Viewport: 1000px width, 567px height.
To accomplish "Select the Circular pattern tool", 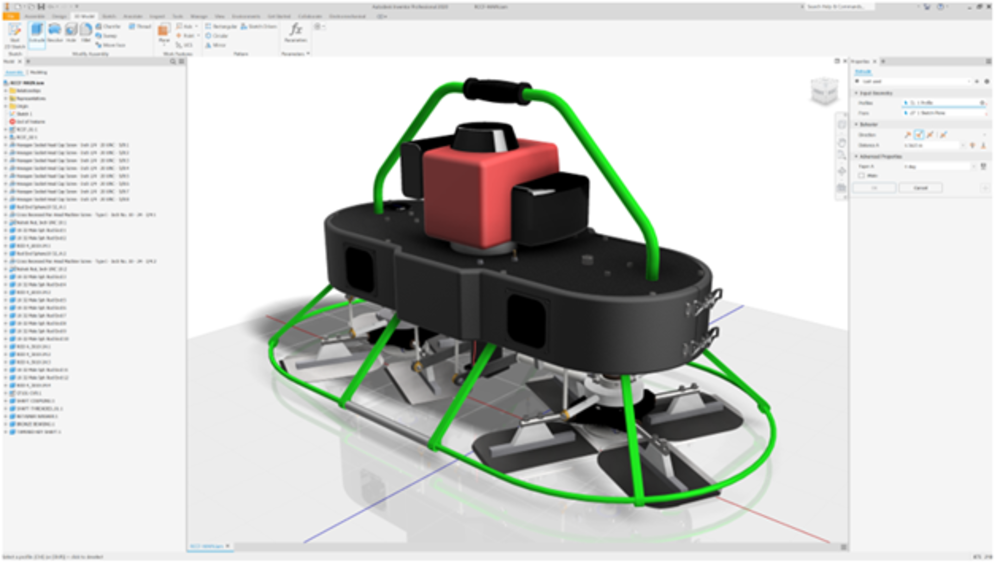I will pyautogui.click(x=216, y=36).
